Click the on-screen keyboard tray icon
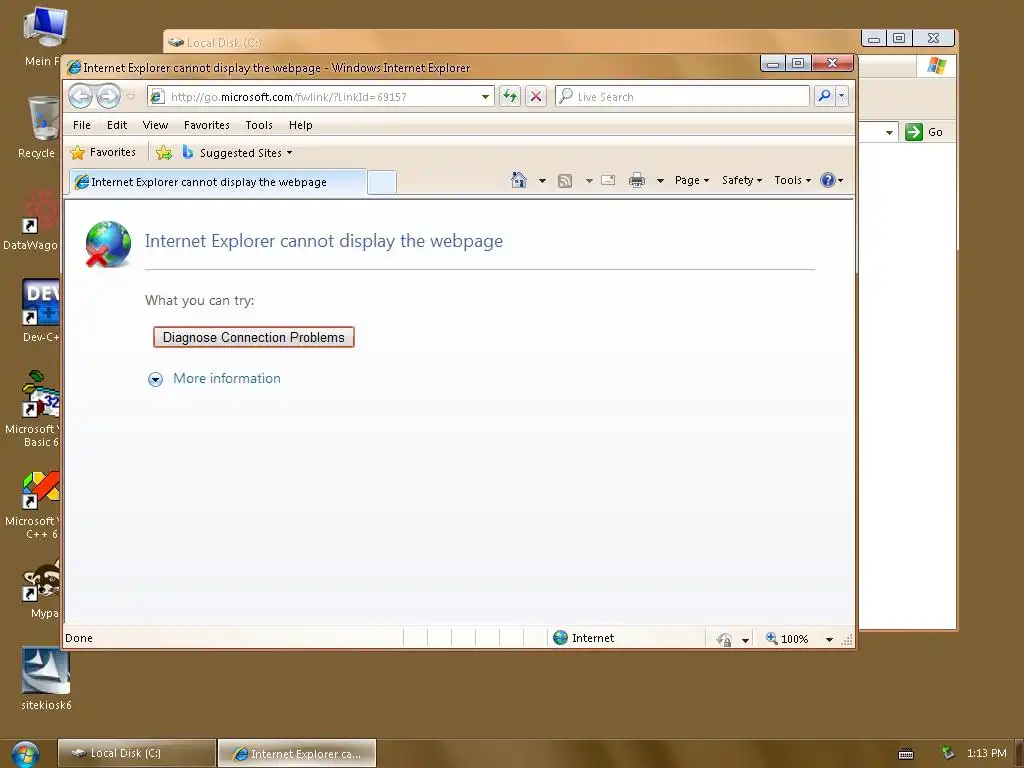The image size is (1024, 768). 906,754
